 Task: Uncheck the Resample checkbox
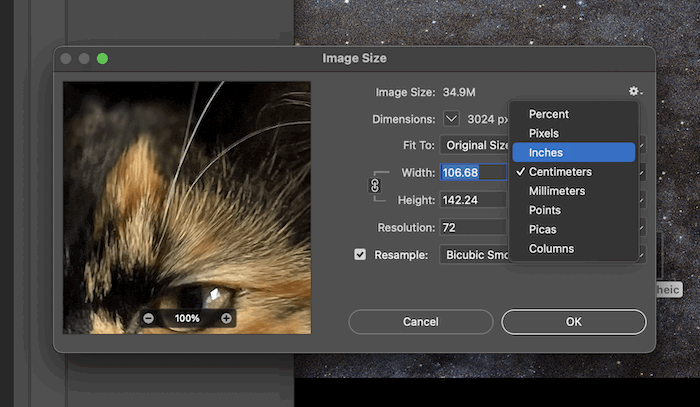[x=360, y=254]
